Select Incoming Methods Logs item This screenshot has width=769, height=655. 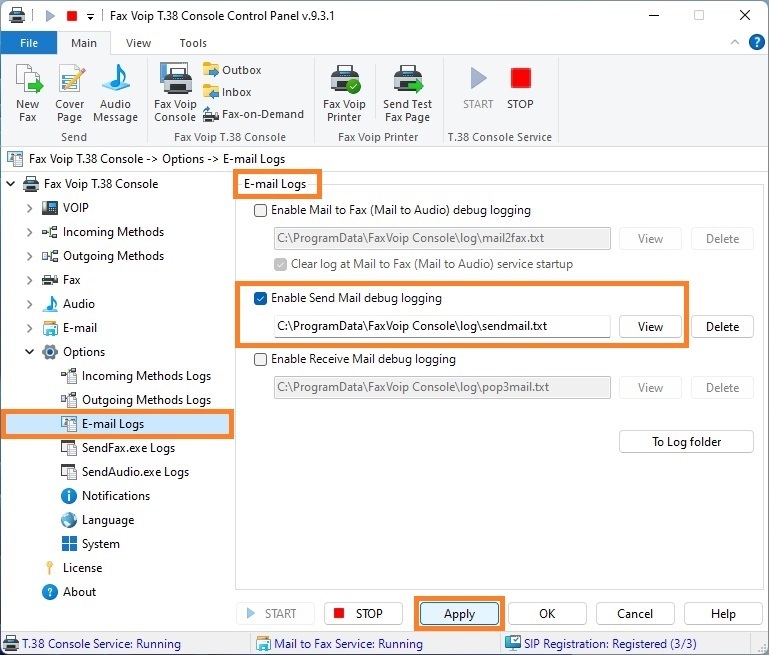coord(136,376)
